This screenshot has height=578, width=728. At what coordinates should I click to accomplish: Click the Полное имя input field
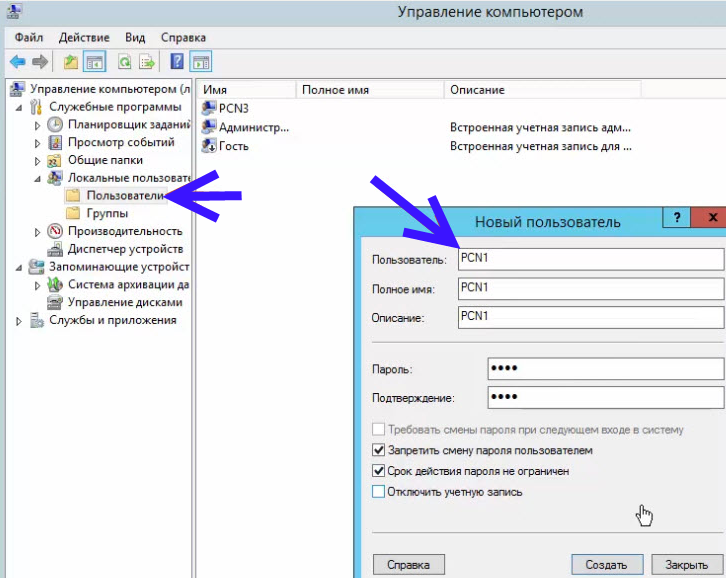pos(591,288)
